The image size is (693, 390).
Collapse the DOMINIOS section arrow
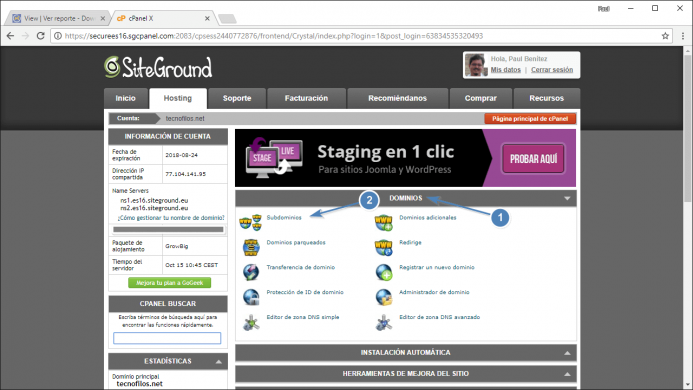[x=567, y=199]
